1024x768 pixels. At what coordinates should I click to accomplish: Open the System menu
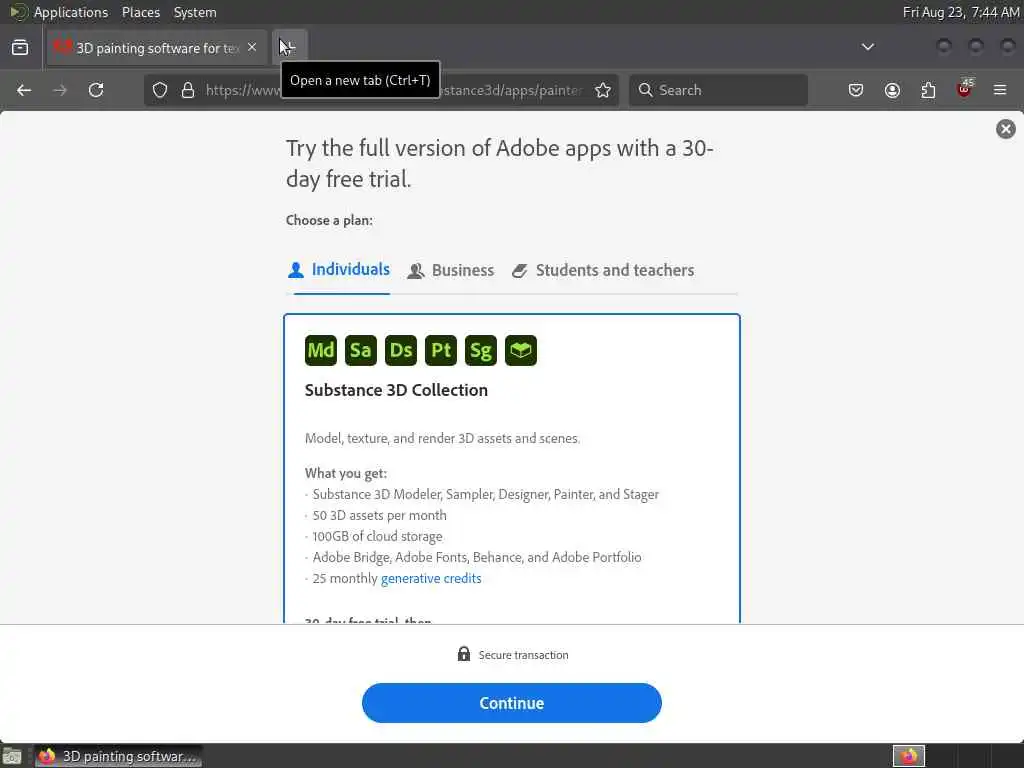pyautogui.click(x=195, y=12)
